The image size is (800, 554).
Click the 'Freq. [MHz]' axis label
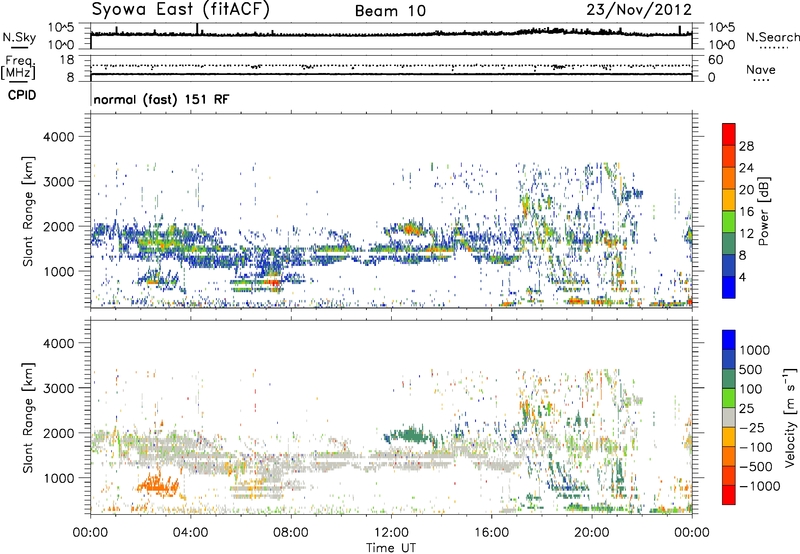[x=18, y=68]
